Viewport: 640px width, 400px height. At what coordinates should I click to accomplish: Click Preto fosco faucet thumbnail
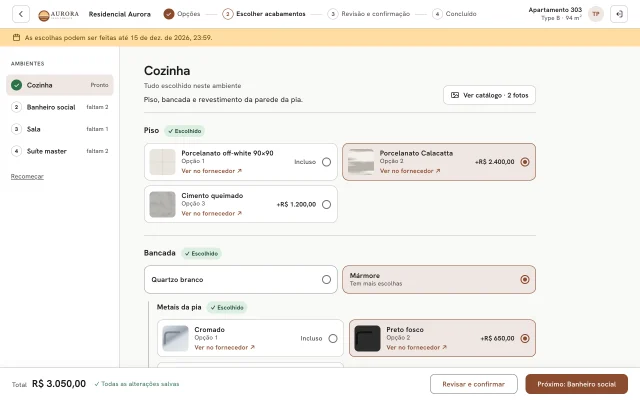point(367,338)
